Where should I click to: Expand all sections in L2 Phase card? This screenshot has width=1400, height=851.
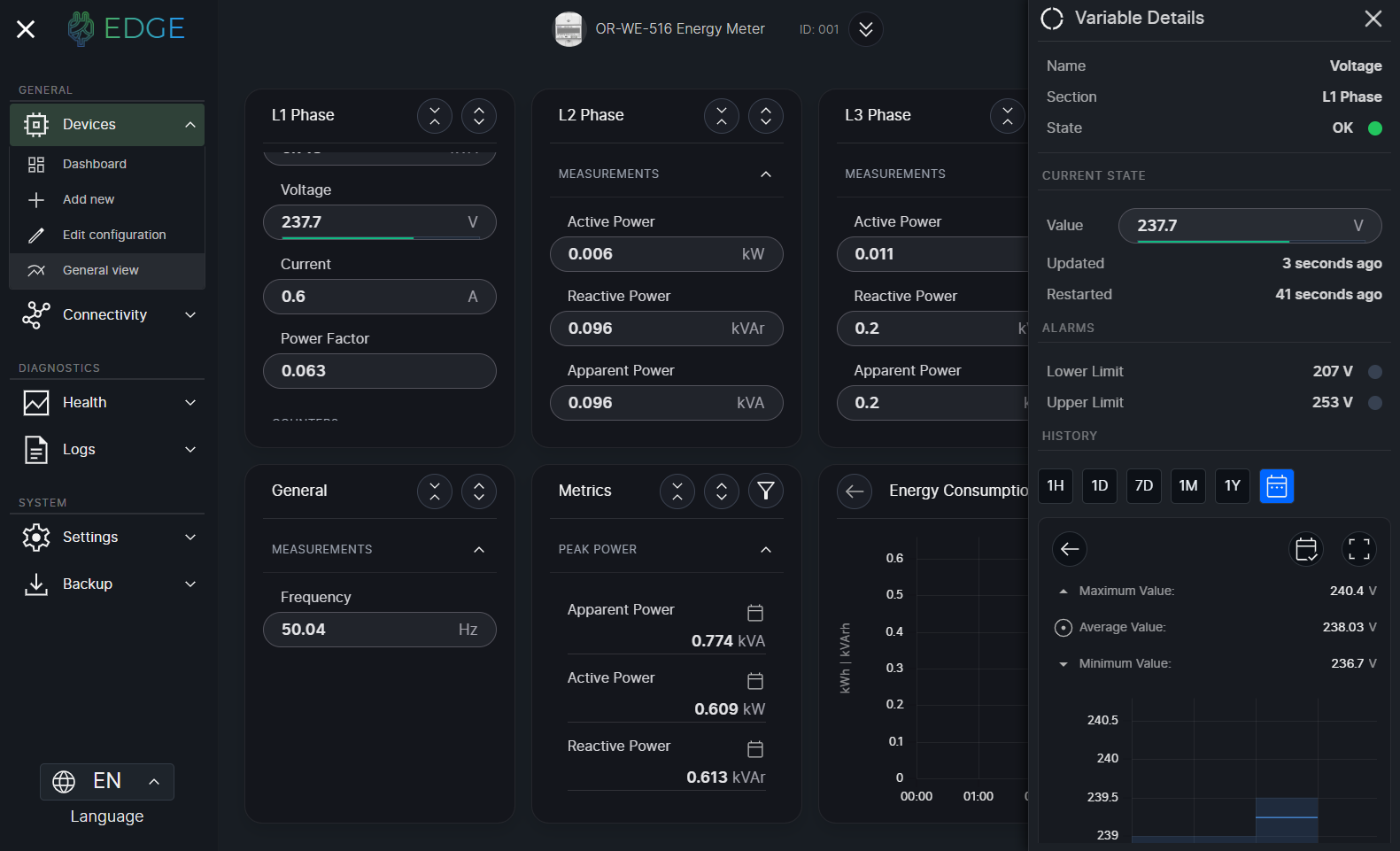pyautogui.click(x=766, y=116)
